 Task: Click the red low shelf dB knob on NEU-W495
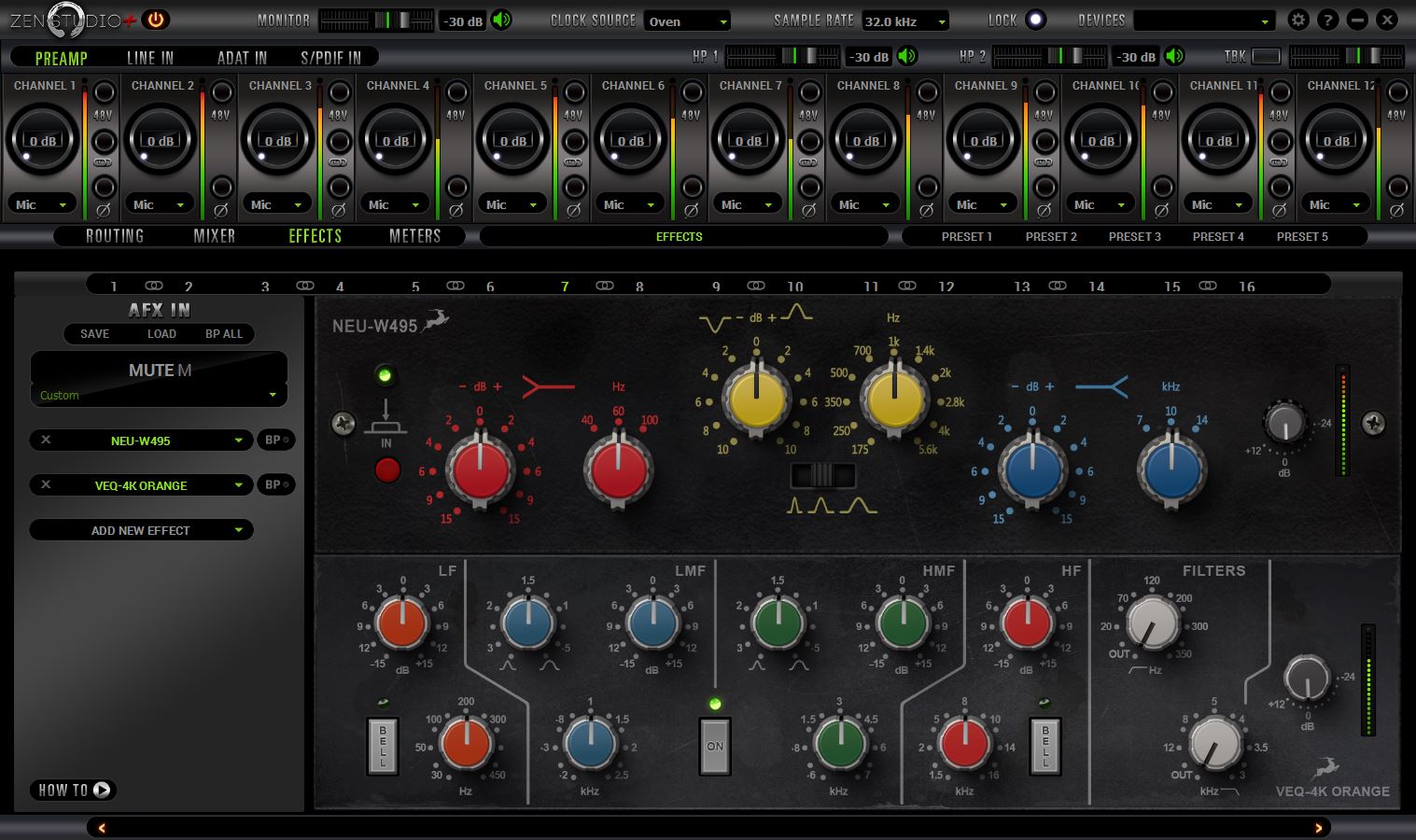click(480, 470)
